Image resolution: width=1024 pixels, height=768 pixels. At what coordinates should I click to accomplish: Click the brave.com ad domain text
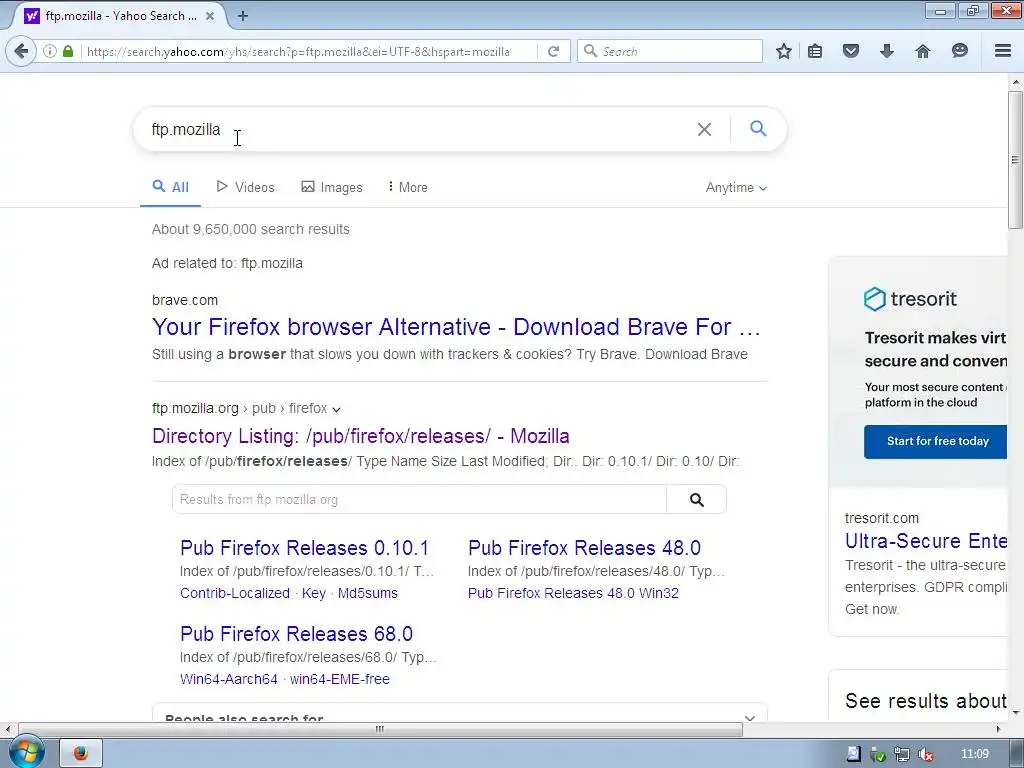coord(185,300)
